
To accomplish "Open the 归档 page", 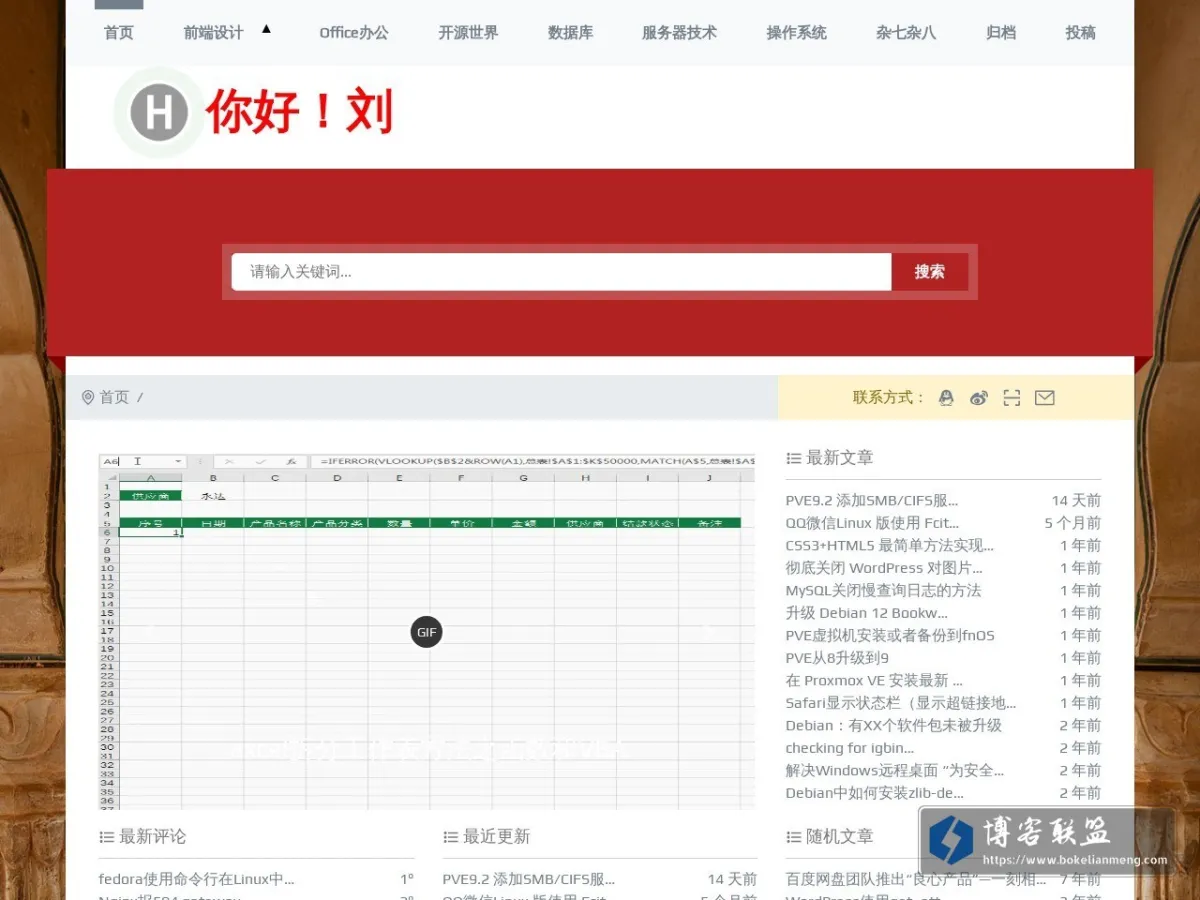I will [x=1001, y=33].
